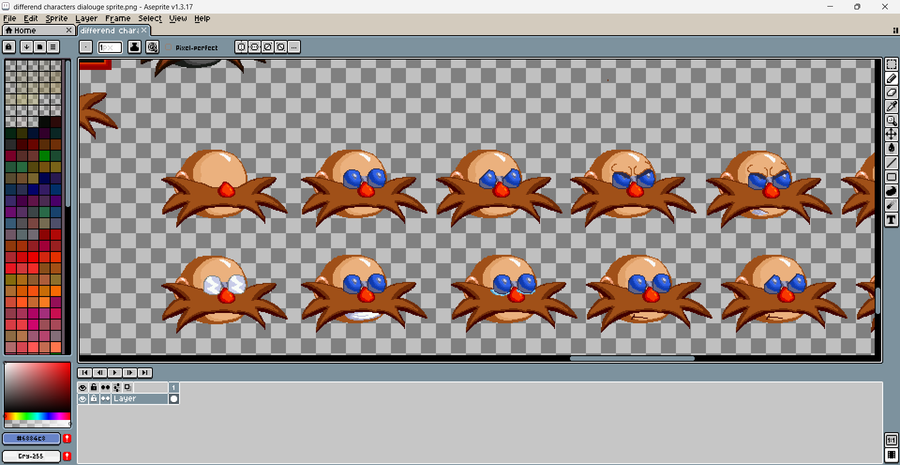Toggle vertical symmetry mode
Viewport: 900px width, 465px height.
coord(241,47)
